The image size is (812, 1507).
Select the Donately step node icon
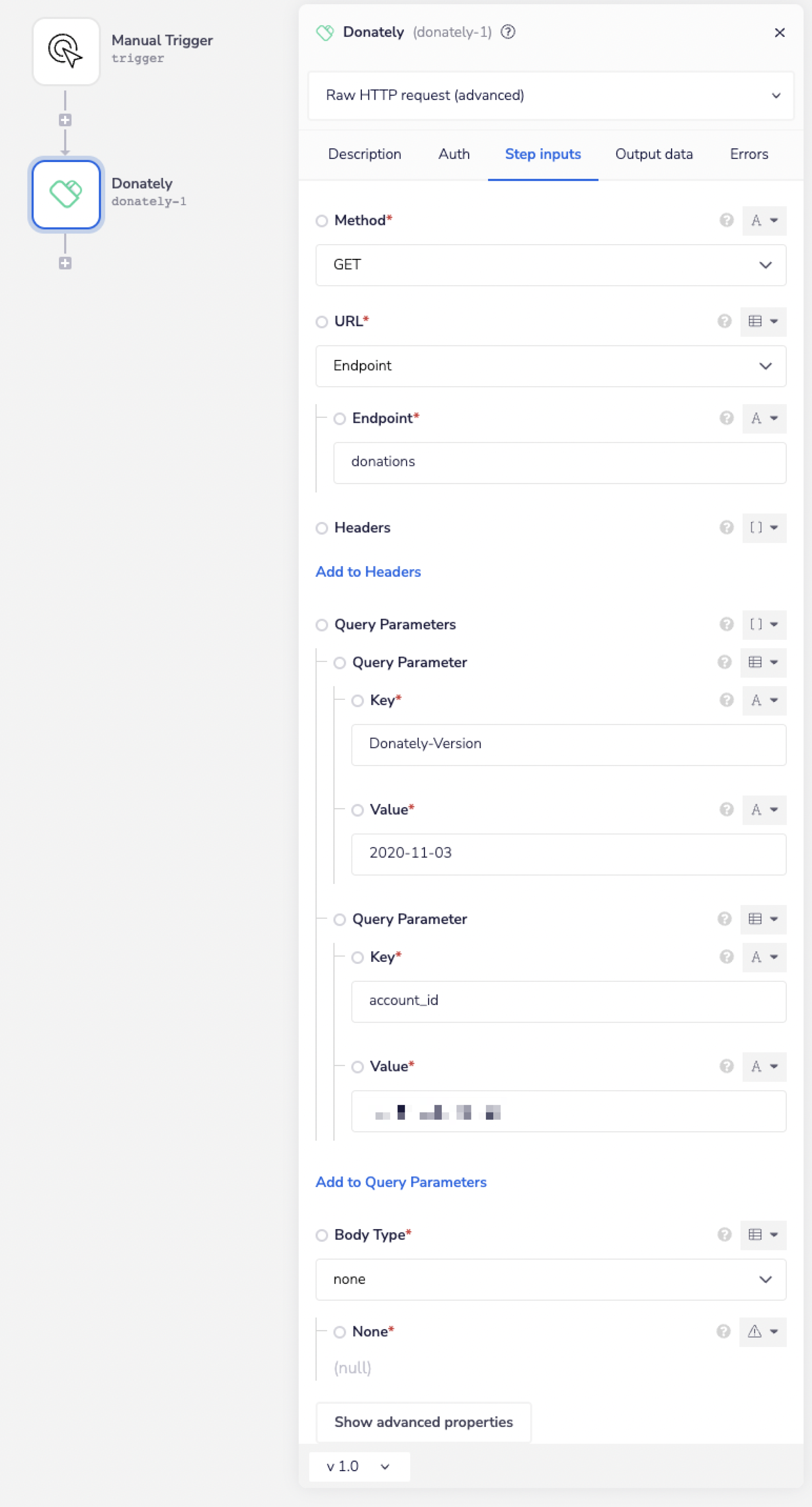point(66,194)
